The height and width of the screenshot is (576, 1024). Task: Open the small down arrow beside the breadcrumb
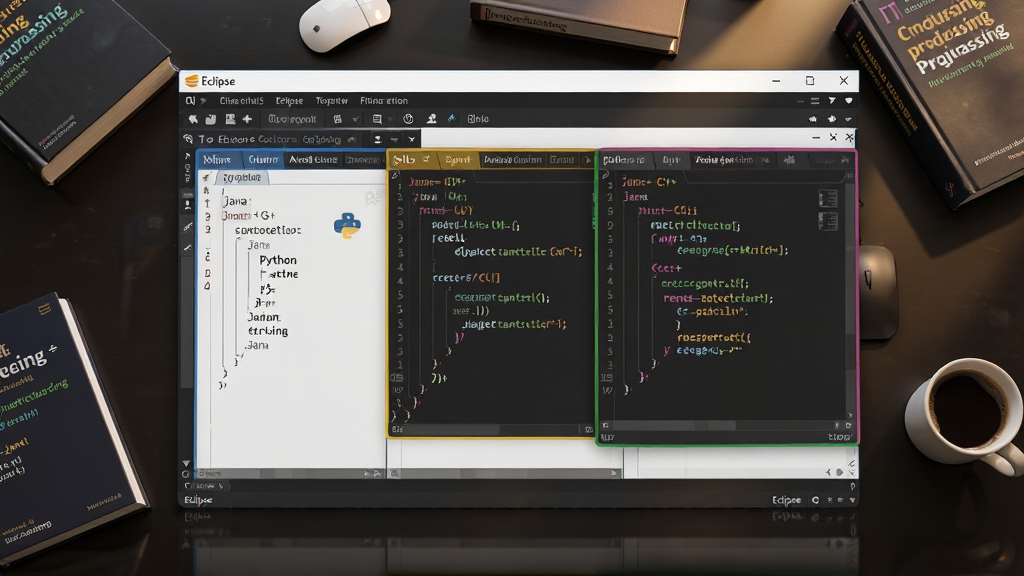394,139
